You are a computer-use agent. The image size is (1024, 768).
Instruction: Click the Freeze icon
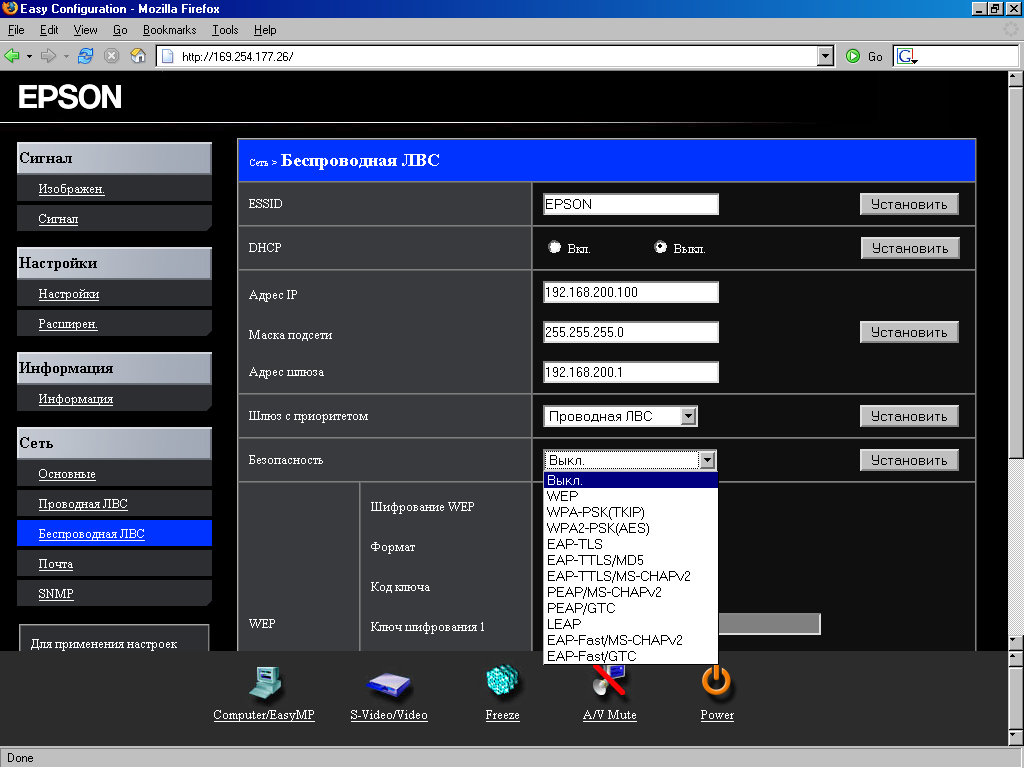[502, 681]
